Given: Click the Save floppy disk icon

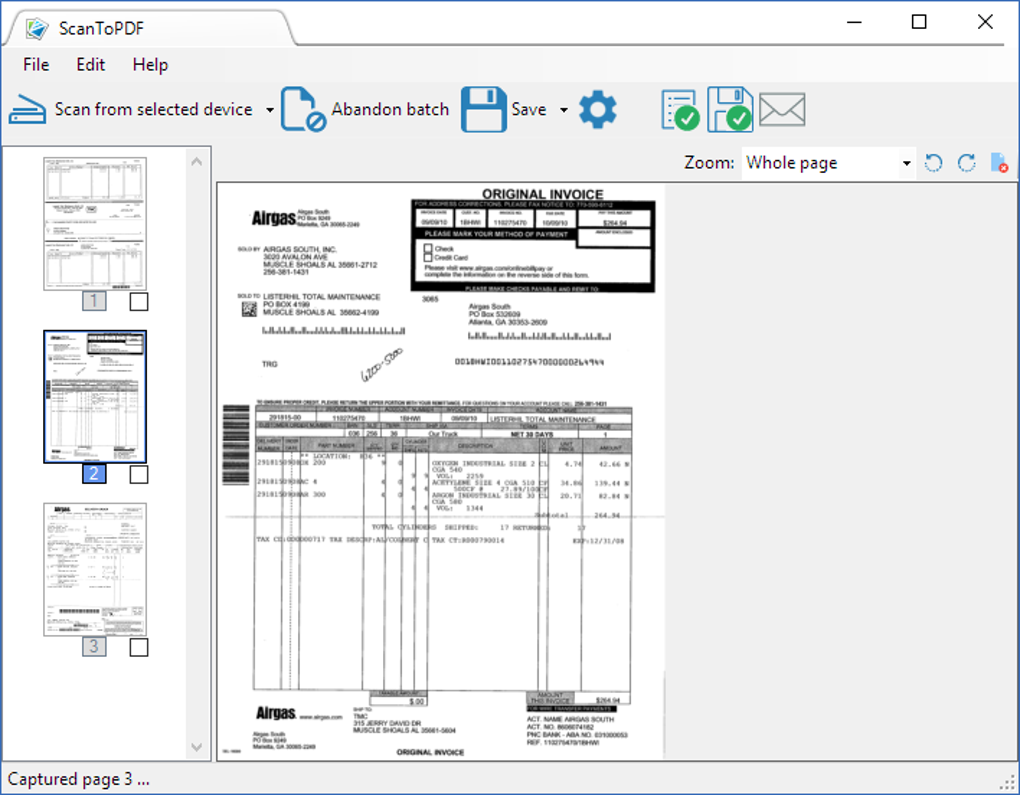Looking at the screenshot, I should (x=483, y=109).
